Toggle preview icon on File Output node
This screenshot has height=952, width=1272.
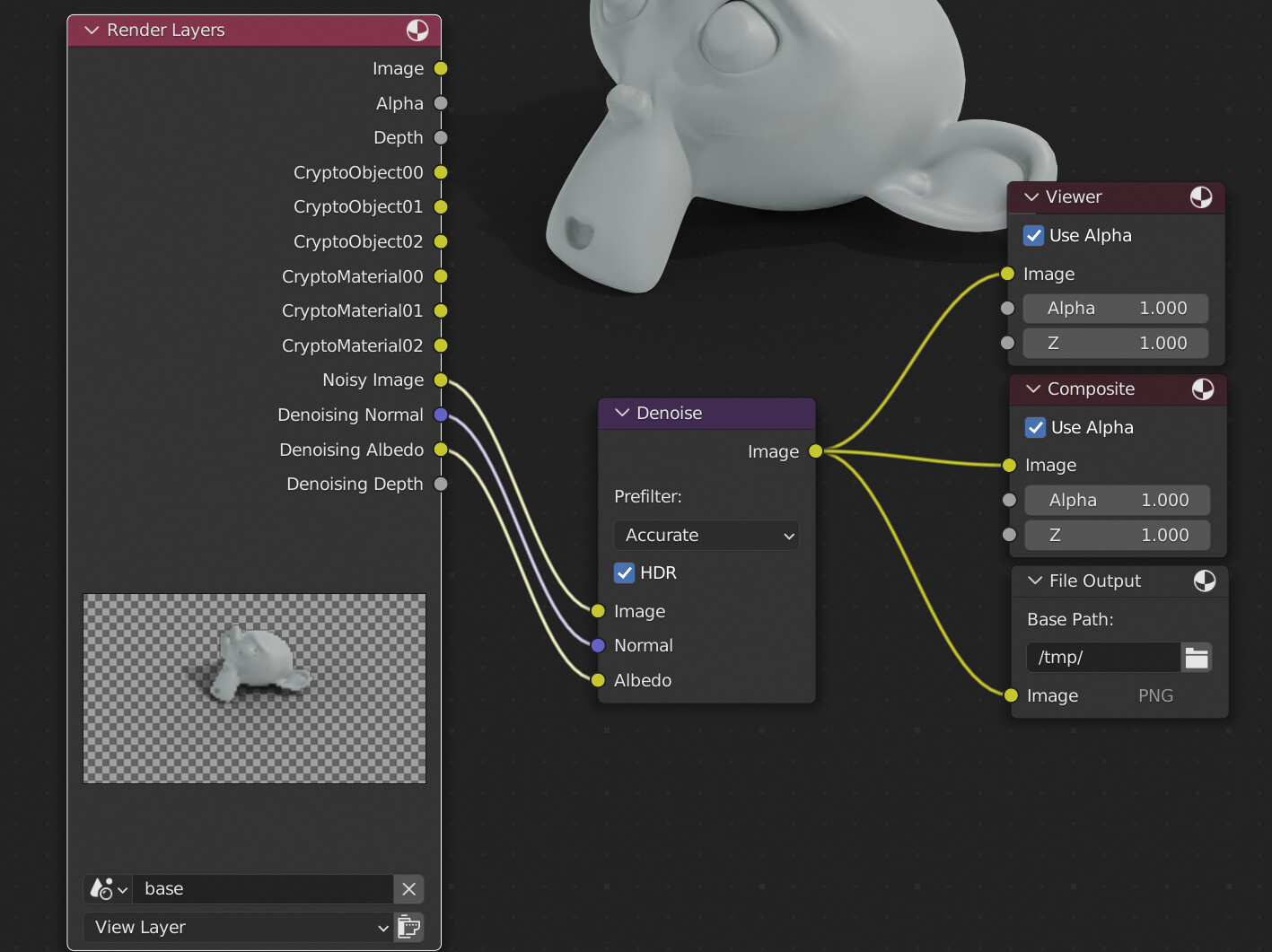pos(1205,581)
